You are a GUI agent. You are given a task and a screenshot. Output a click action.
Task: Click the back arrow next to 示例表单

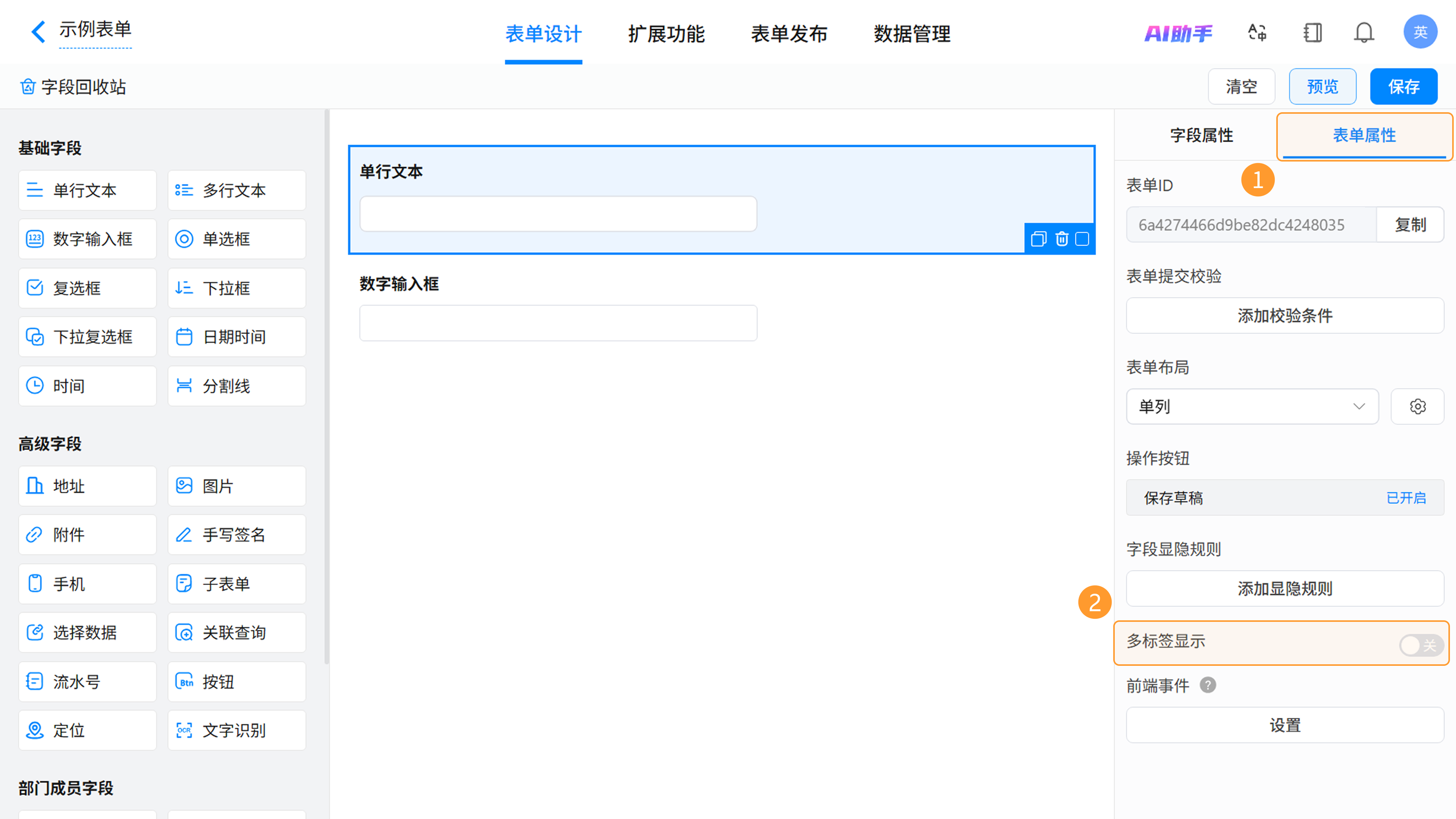point(38,31)
